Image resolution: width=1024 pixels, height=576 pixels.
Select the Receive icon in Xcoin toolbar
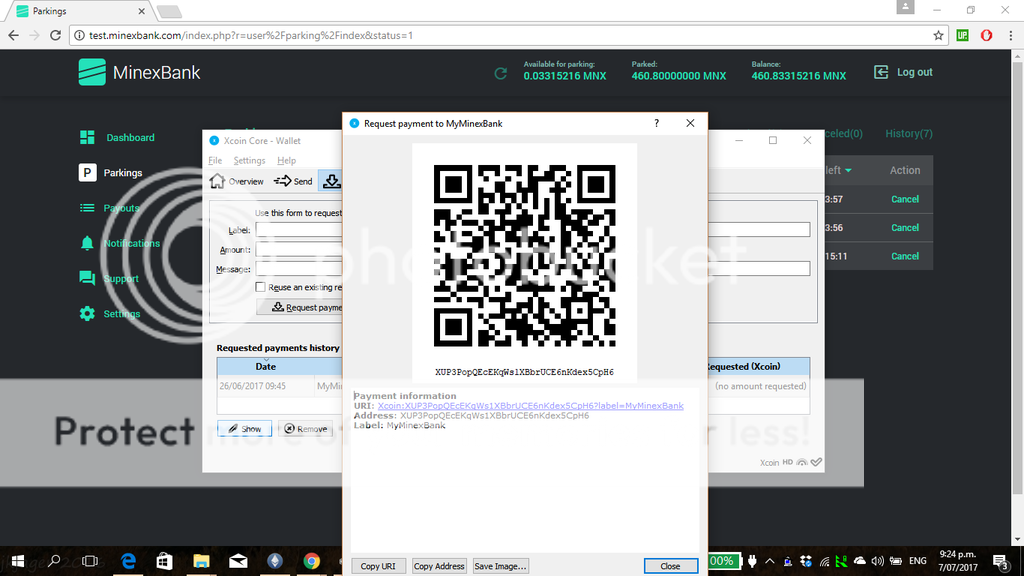331,181
